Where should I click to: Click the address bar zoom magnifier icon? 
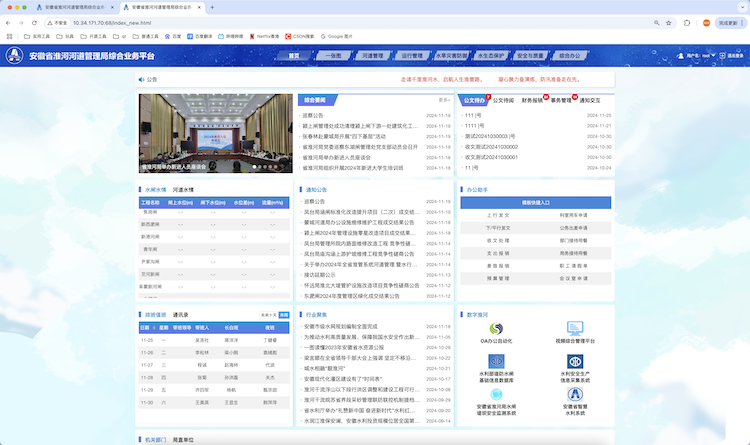pyautogui.click(x=657, y=22)
